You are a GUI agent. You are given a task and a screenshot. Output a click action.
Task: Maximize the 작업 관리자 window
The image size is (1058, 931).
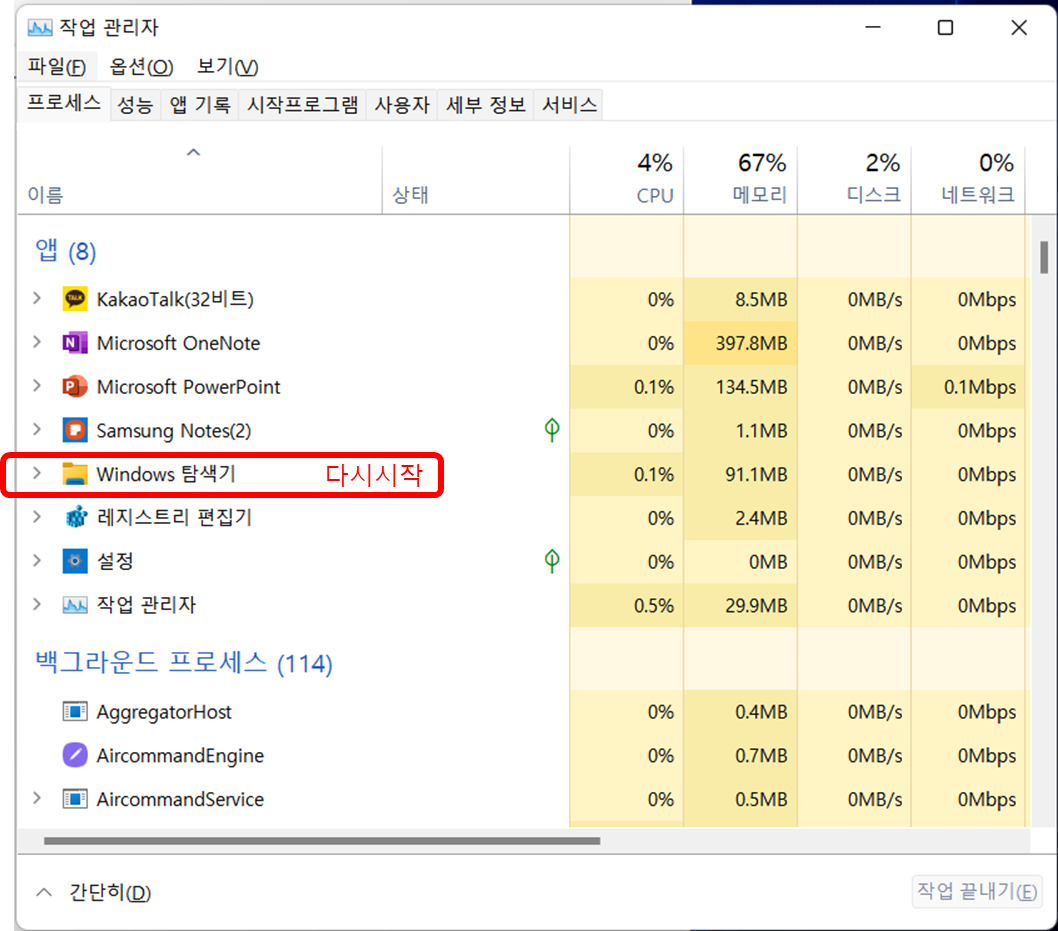[x=945, y=28]
